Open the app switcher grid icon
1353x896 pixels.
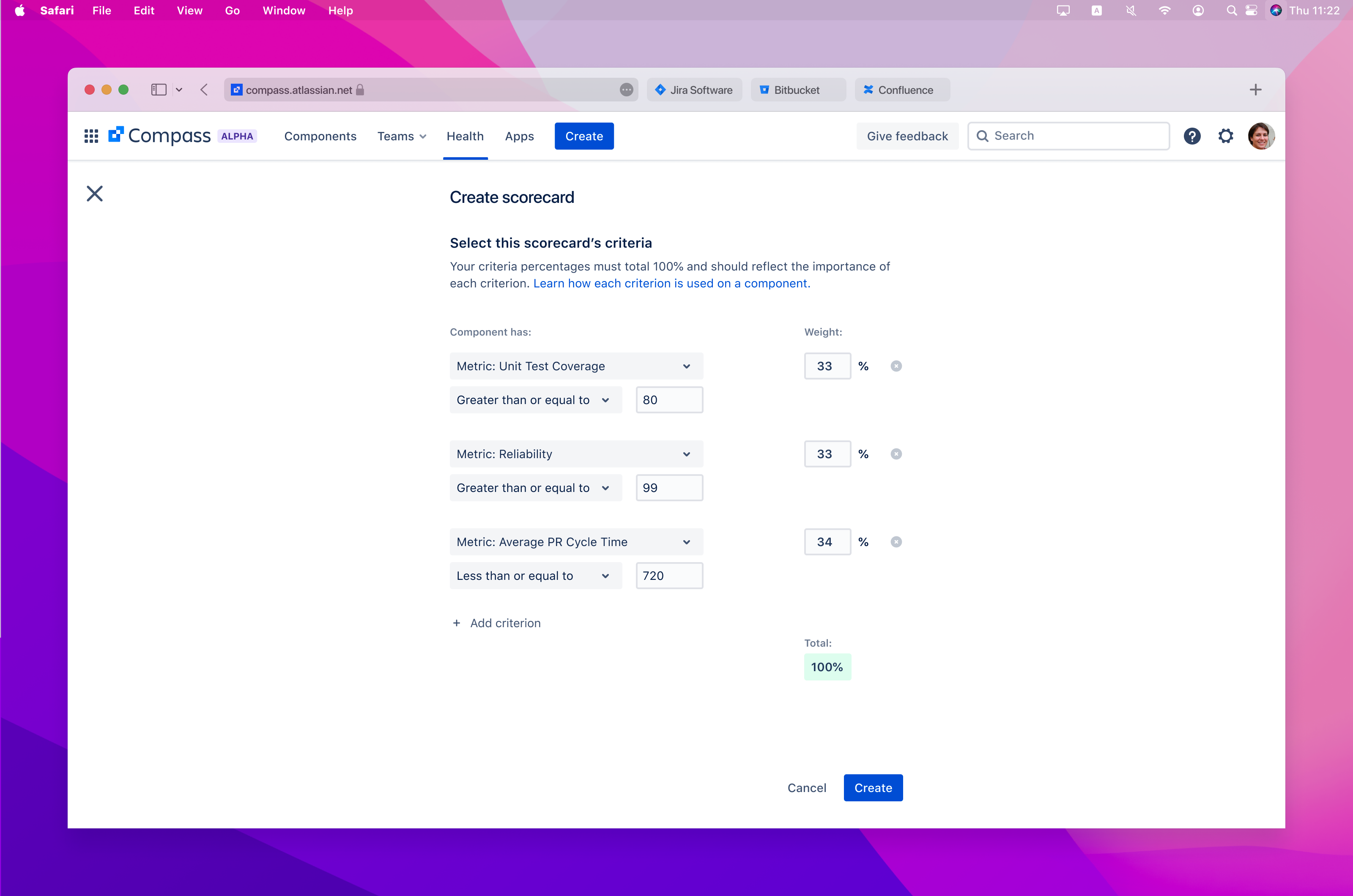pos(91,136)
